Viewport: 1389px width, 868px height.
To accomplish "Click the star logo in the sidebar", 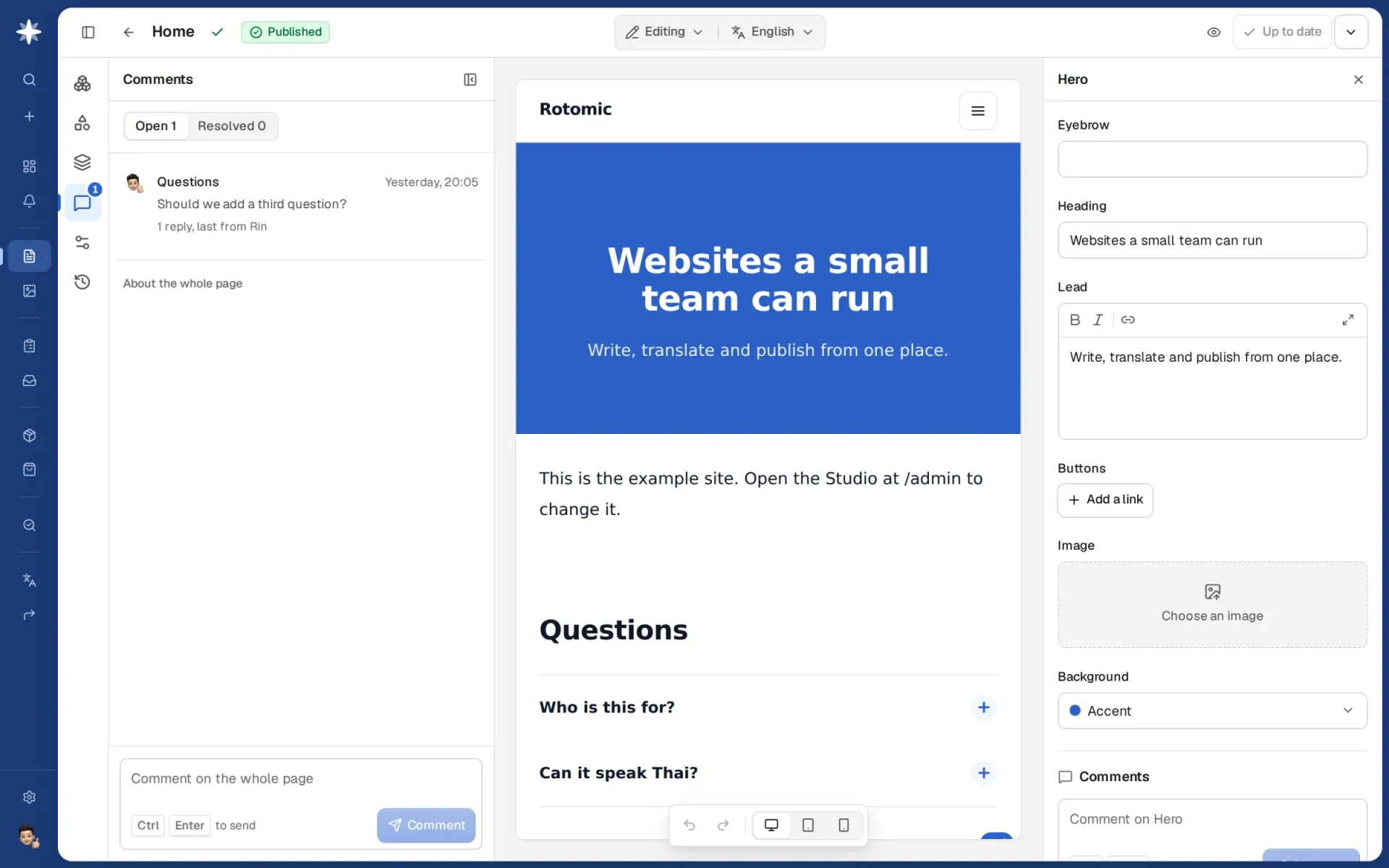I will (29, 32).
